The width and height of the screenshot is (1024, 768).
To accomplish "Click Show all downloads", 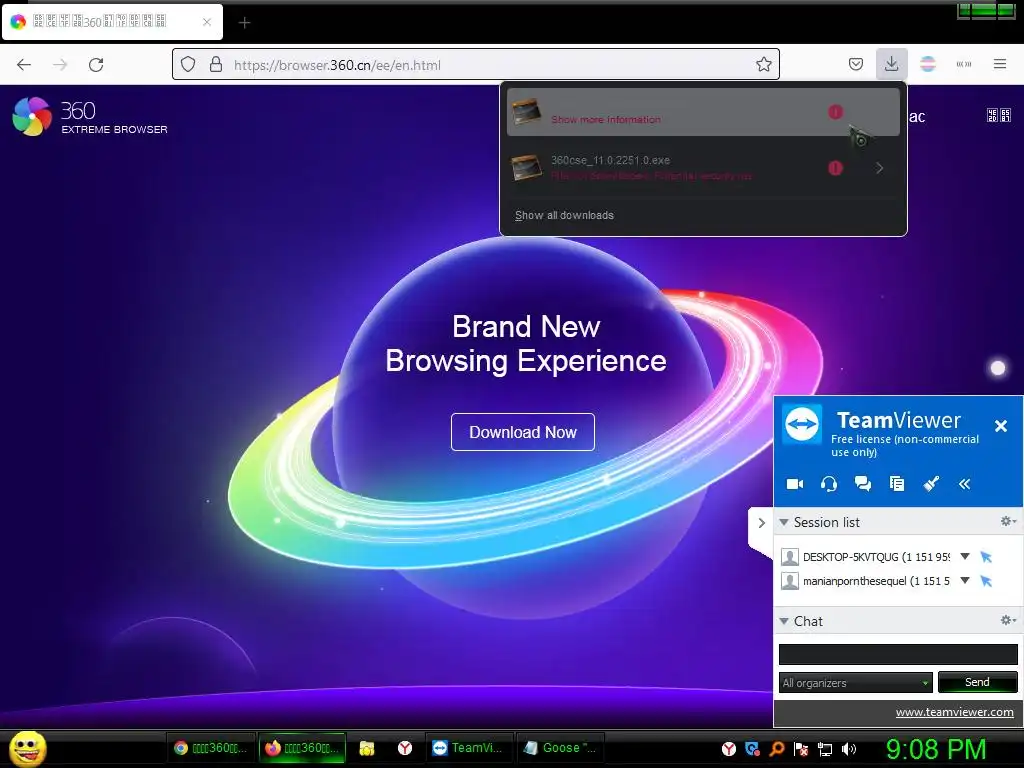I will (x=564, y=216).
